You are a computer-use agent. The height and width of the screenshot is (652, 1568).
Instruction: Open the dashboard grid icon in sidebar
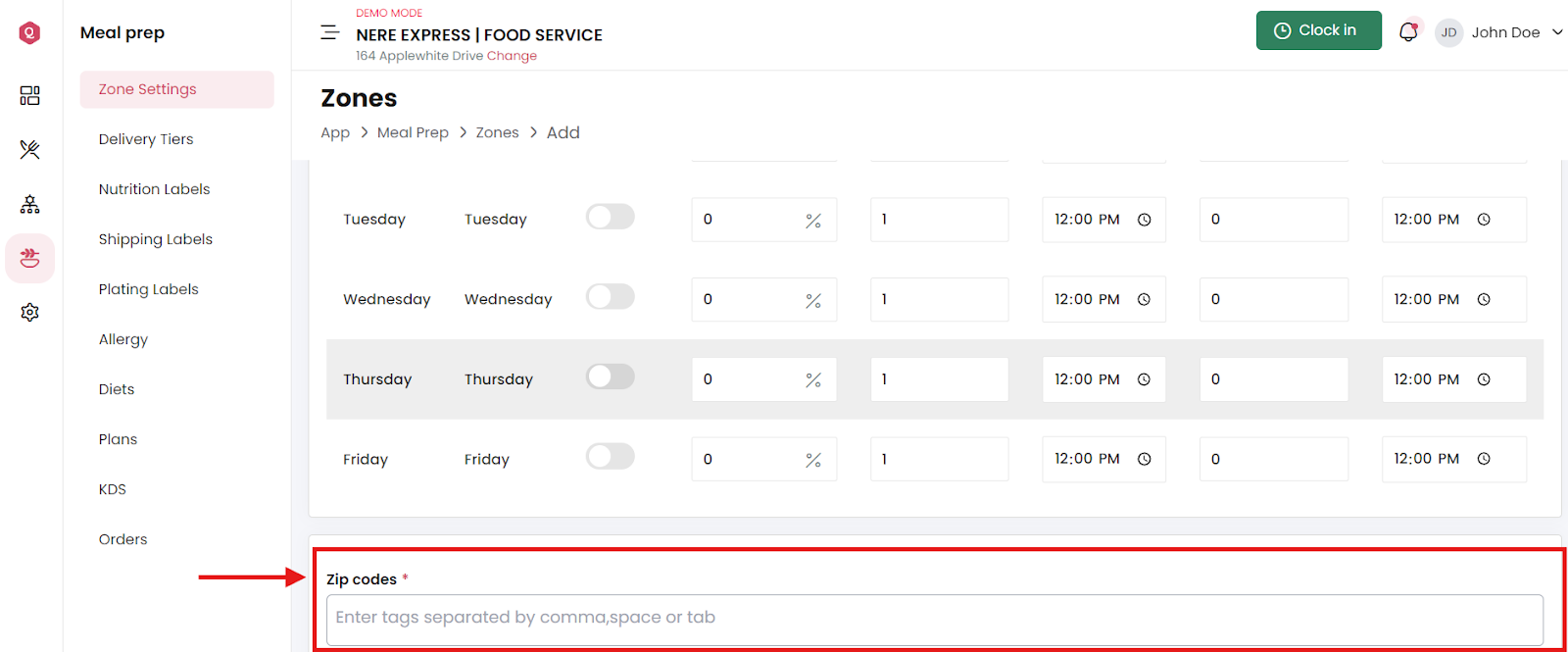(29, 95)
